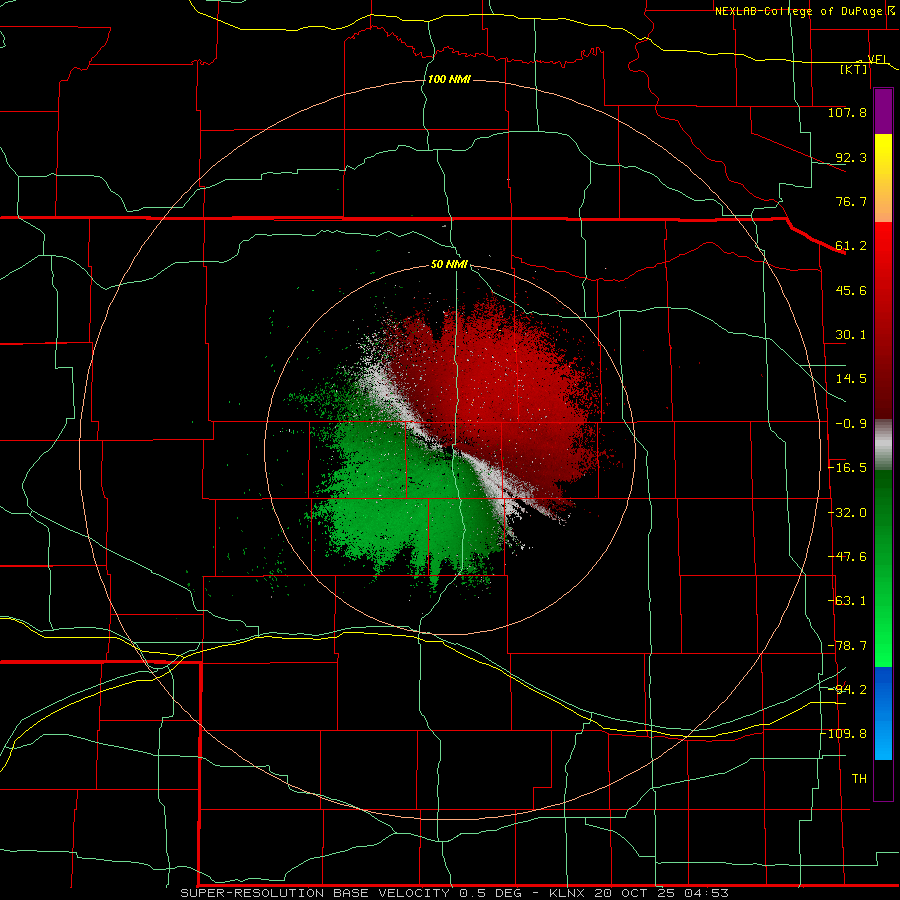Select the -63.1 scale value
This screenshot has height=900, width=900.
(x=847, y=601)
